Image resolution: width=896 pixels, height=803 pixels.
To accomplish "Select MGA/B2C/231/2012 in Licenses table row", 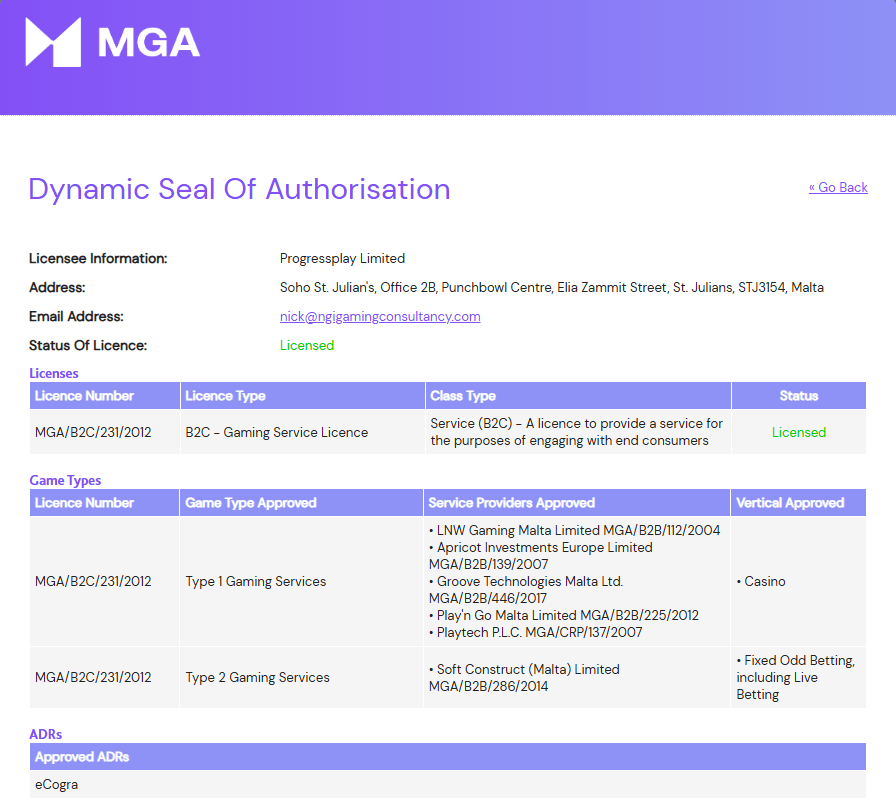I will [x=93, y=432].
